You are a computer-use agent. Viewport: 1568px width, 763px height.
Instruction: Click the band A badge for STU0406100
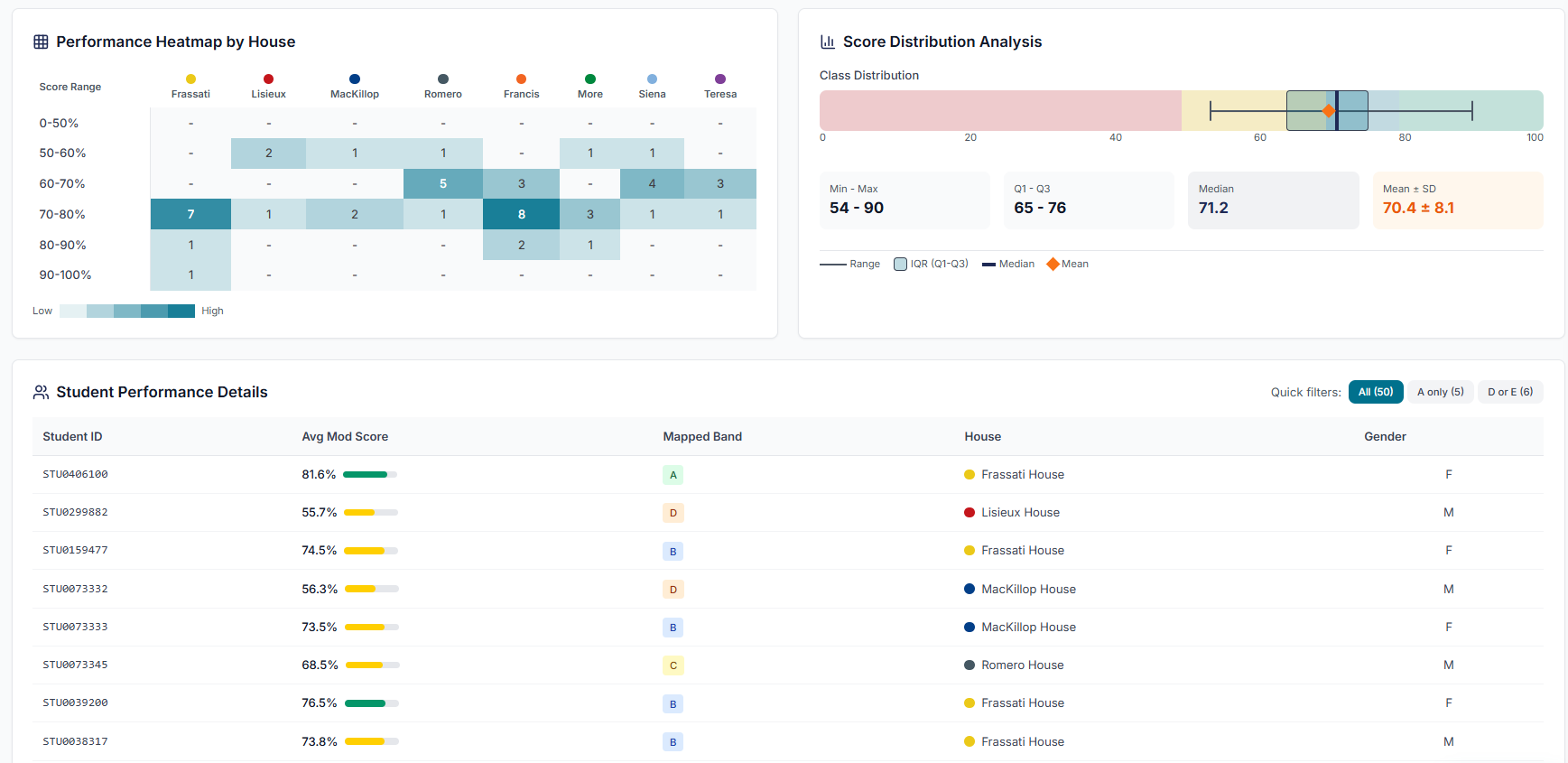(673, 475)
